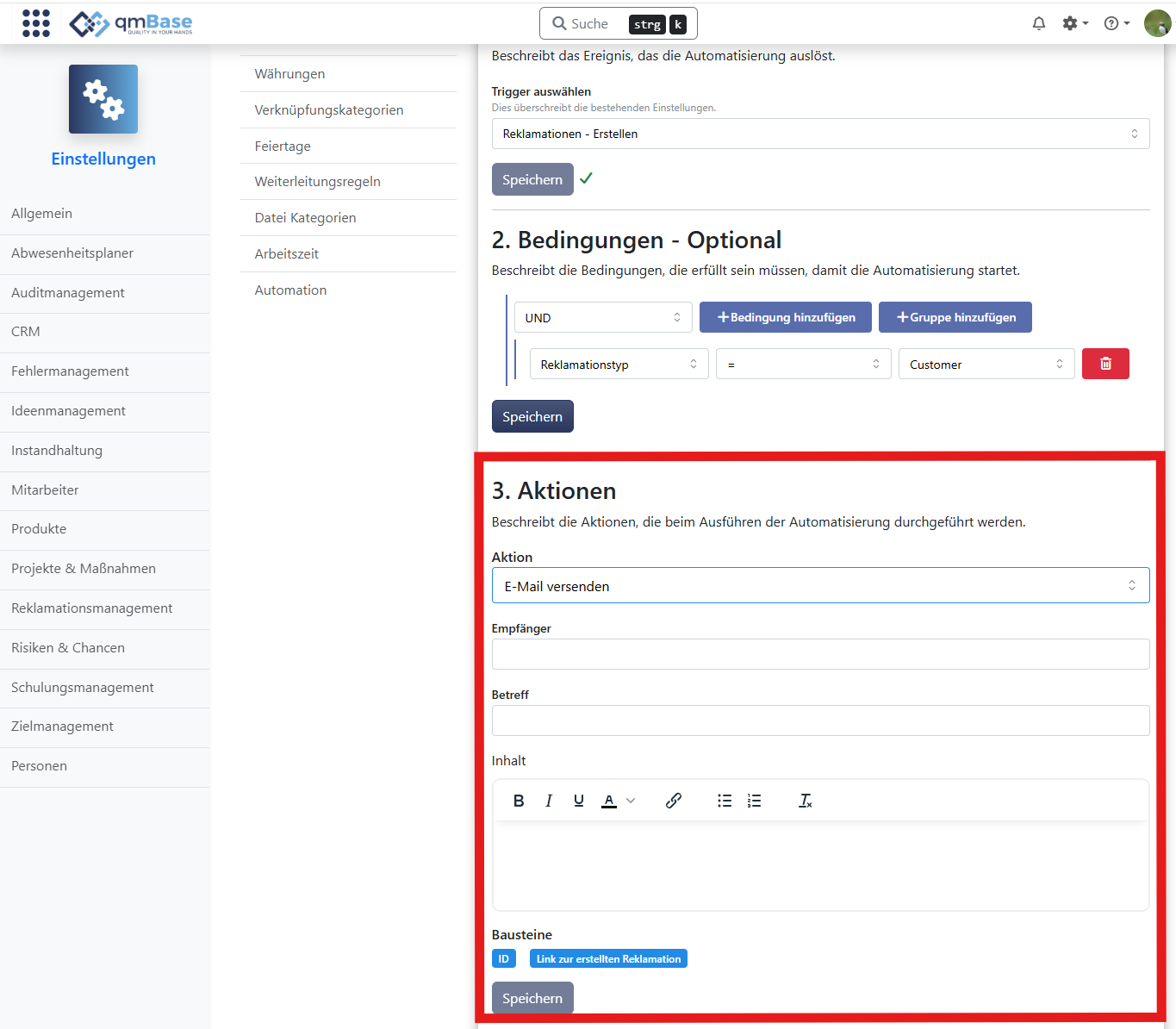Open the app launcher grid icon
This screenshot has width=1176, height=1029.
pos(35,23)
